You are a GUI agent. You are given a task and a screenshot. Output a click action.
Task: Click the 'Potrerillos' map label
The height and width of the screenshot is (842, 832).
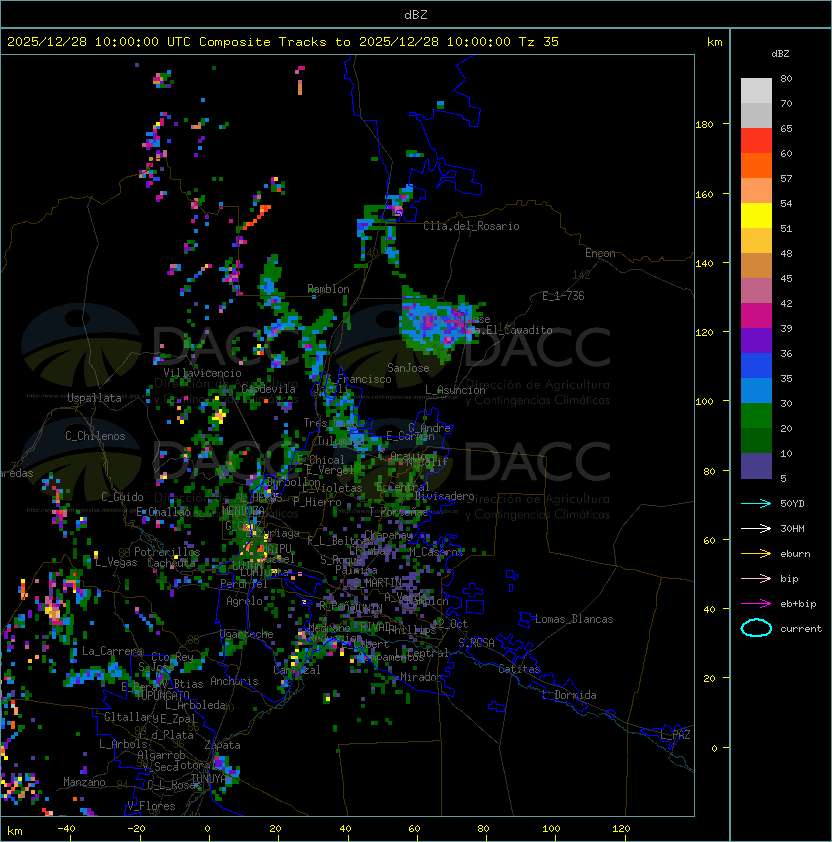click(167, 552)
